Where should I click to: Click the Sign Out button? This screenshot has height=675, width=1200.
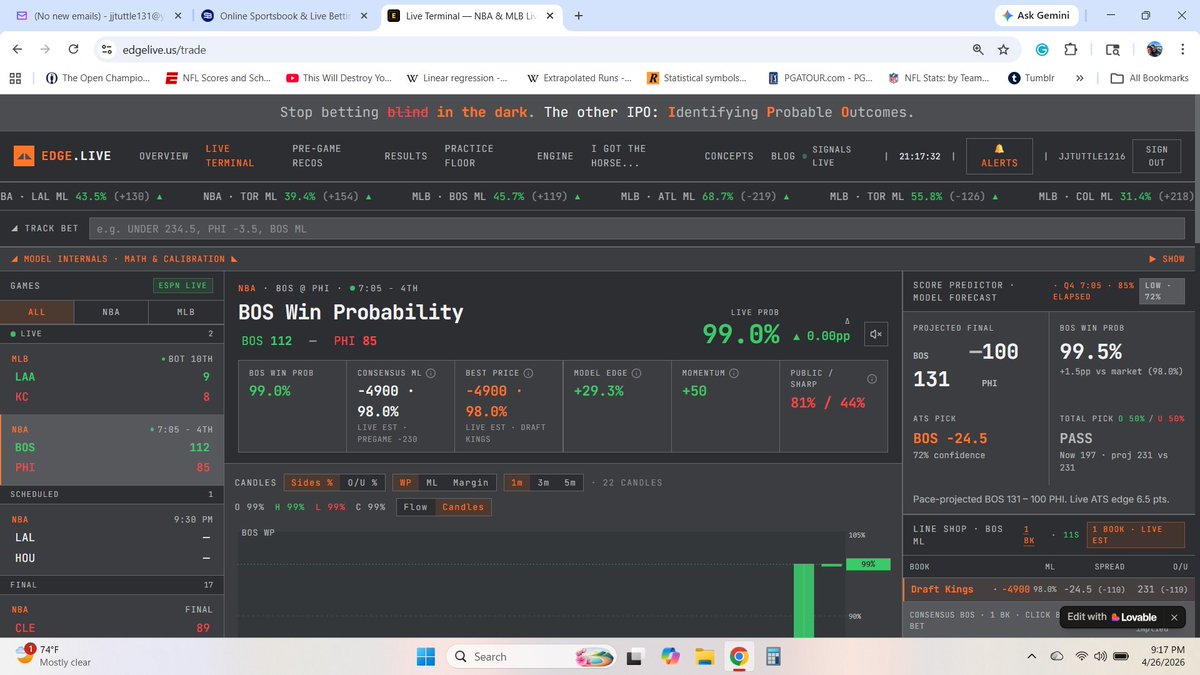(1156, 155)
